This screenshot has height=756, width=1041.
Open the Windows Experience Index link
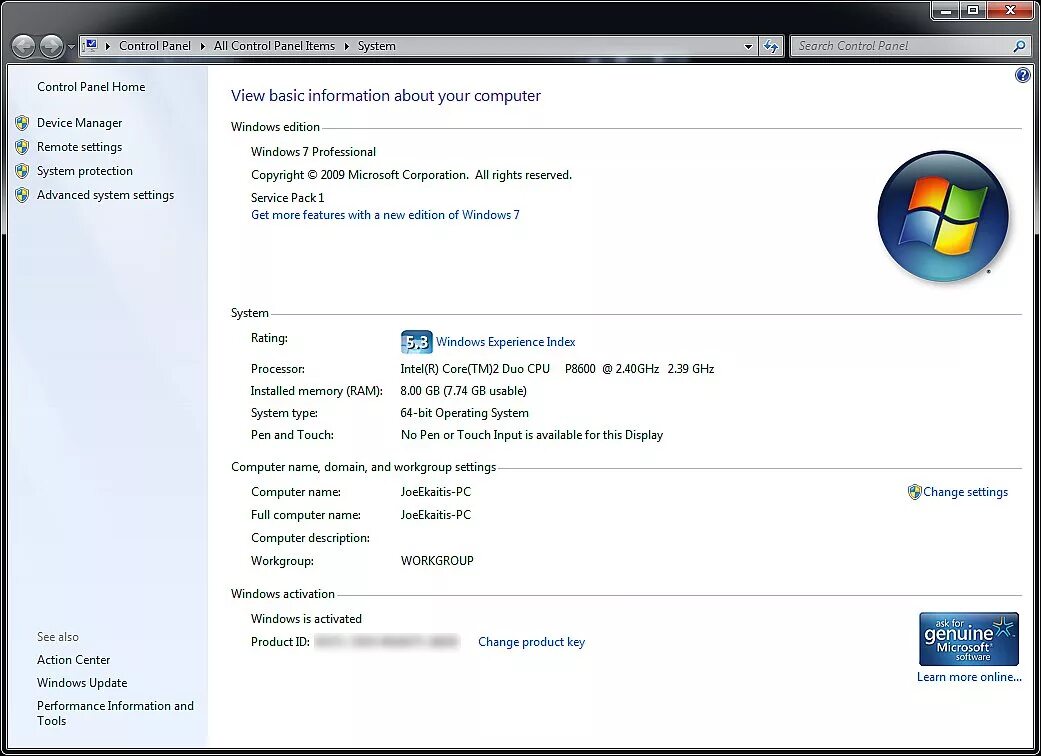506,342
